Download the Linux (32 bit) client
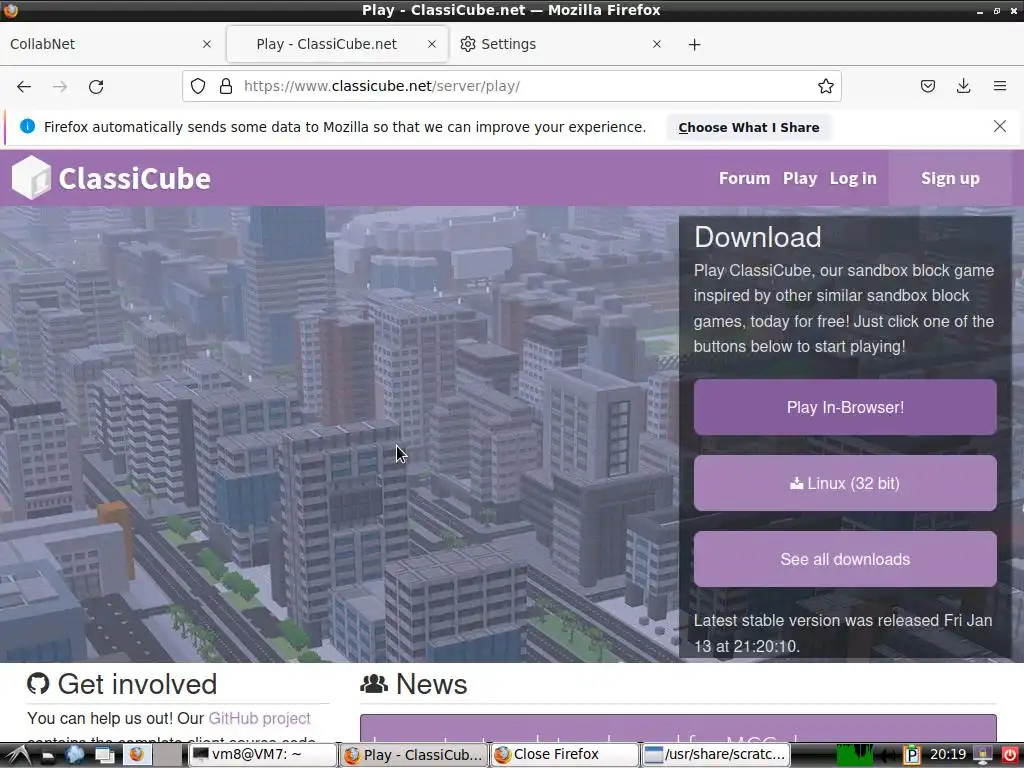 pyautogui.click(x=845, y=483)
